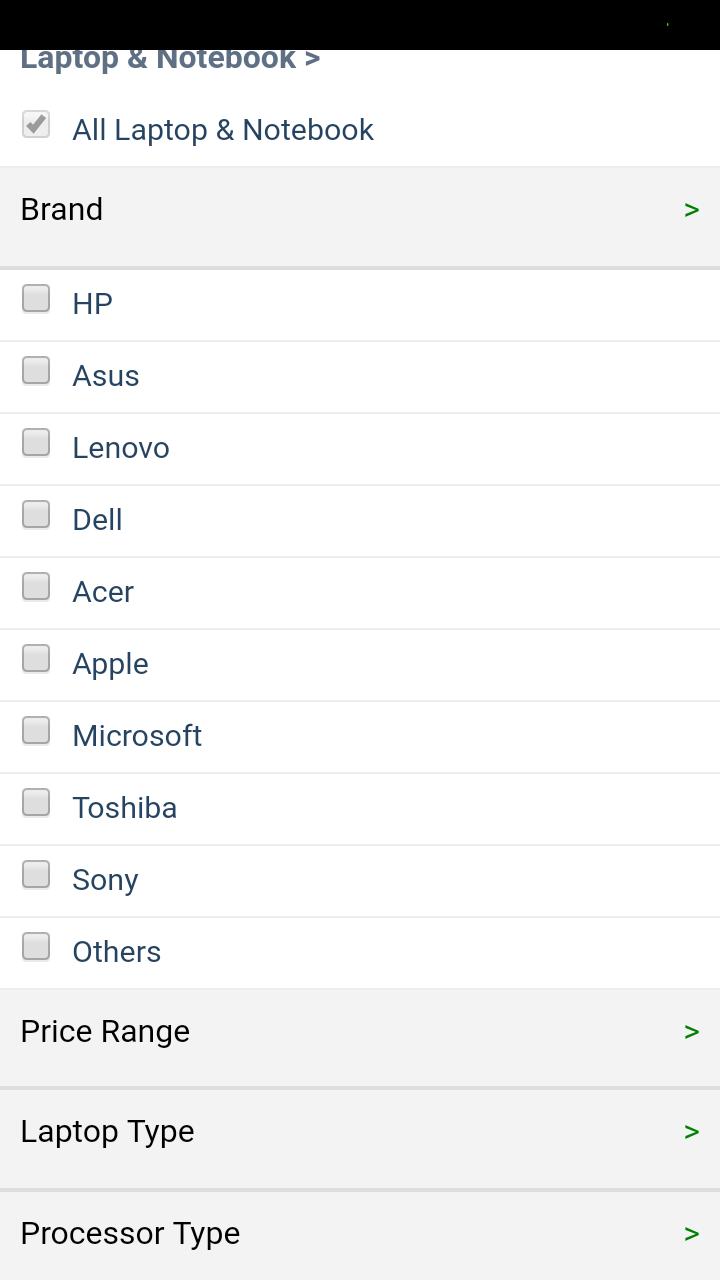Tap the Lenovo brand label
Screen dimensions: 720x1280
[x=121, y=448]
